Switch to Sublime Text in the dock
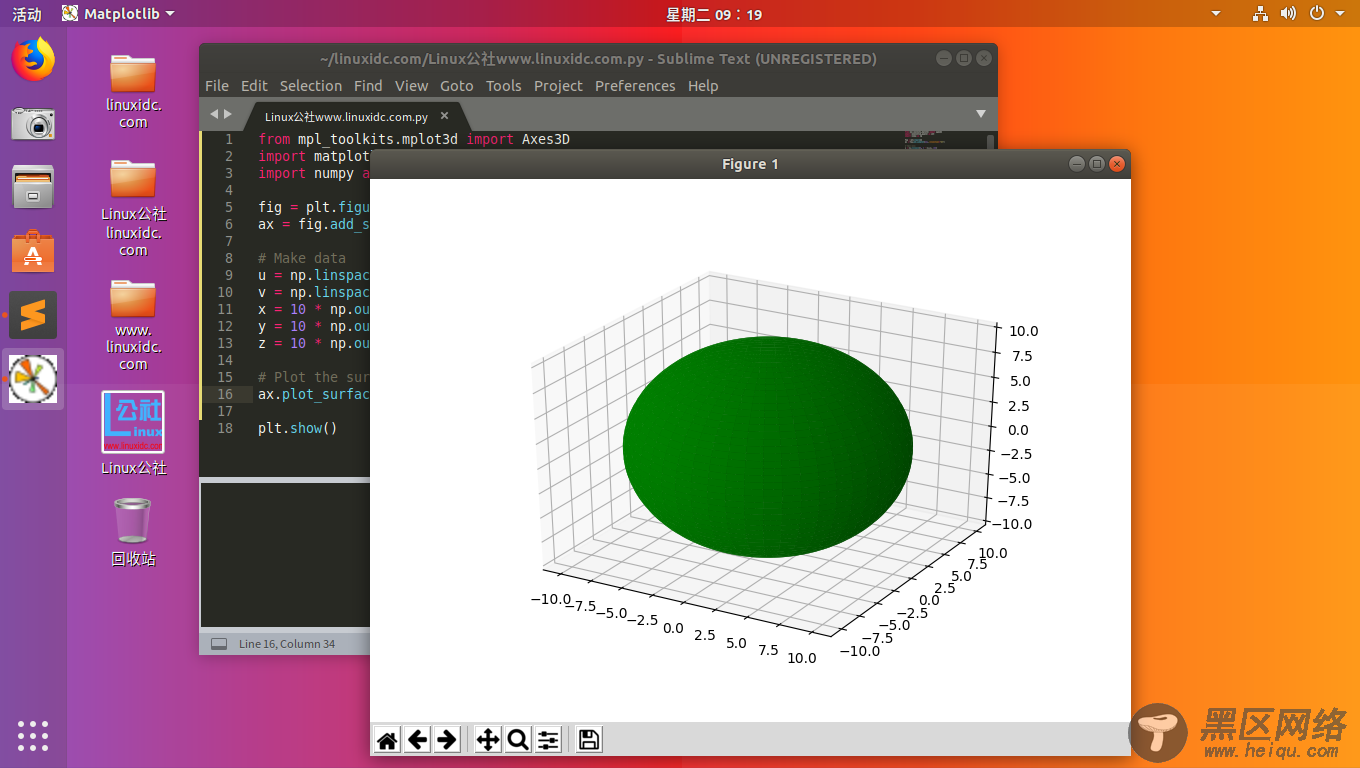This screenshot has width=1360, height=768. pos(33,316)
